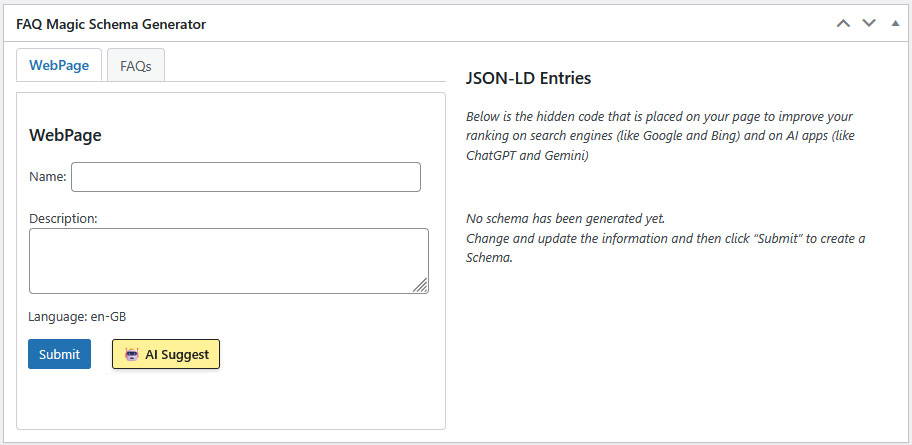Click the Description box resize handle
Screen dimensions: 912x445
coord(421,286)
